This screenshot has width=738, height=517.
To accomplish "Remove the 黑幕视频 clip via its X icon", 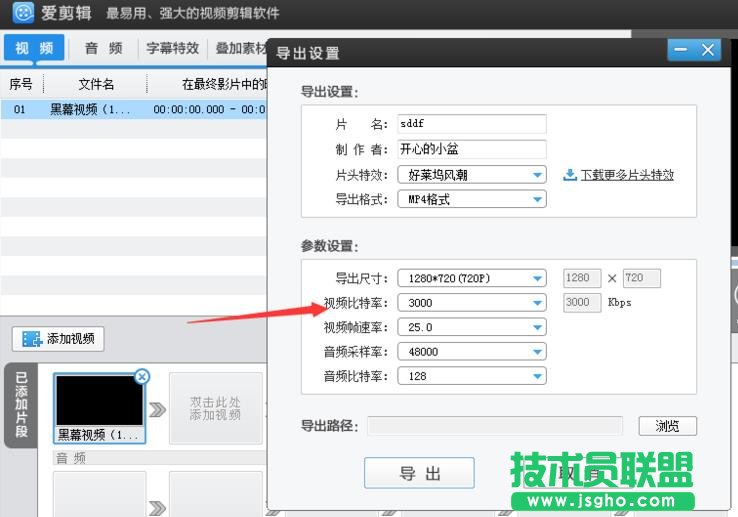I will click(x=142, y=376).
